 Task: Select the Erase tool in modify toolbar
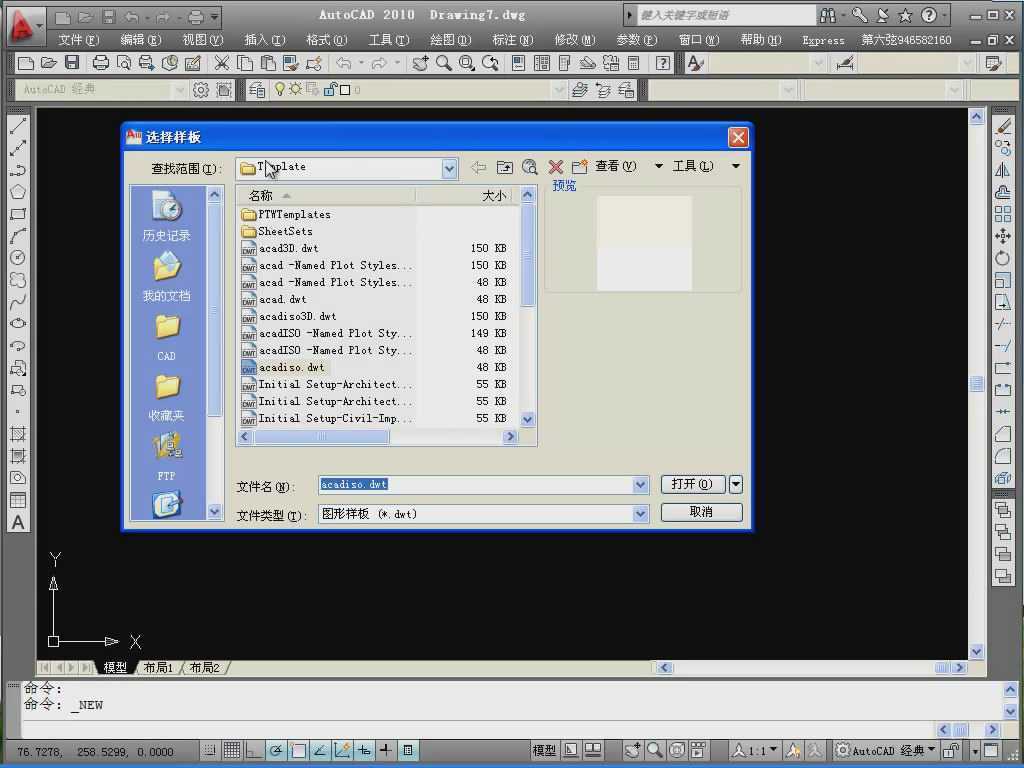[1003, 126]
